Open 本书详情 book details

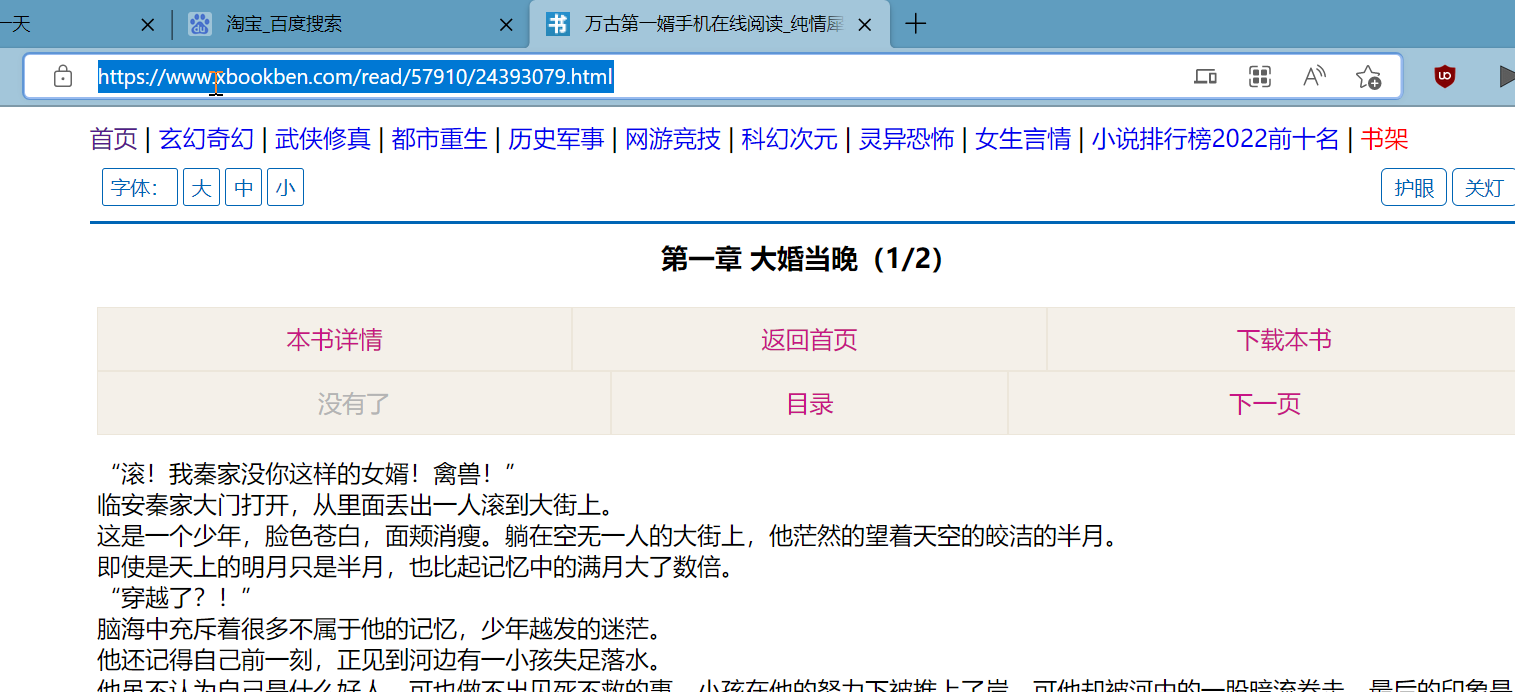point(334,340)
